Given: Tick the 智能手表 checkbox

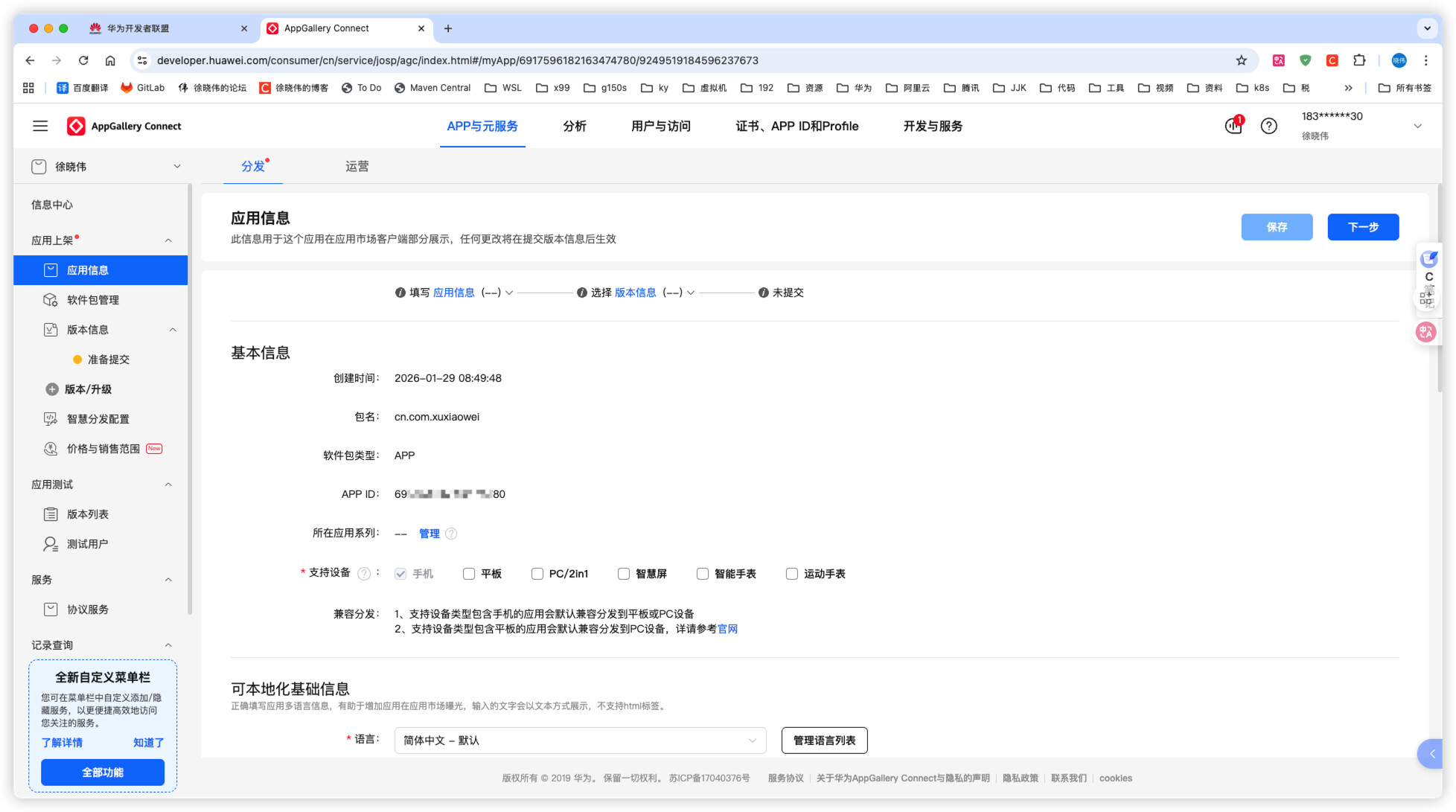Looking at the screenshot, I should 702,573.
